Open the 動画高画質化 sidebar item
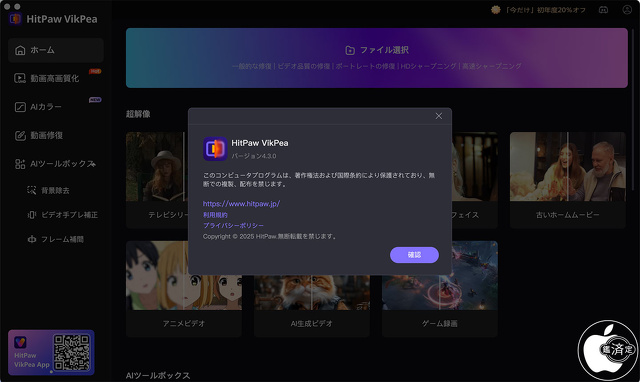 (56, 78)
